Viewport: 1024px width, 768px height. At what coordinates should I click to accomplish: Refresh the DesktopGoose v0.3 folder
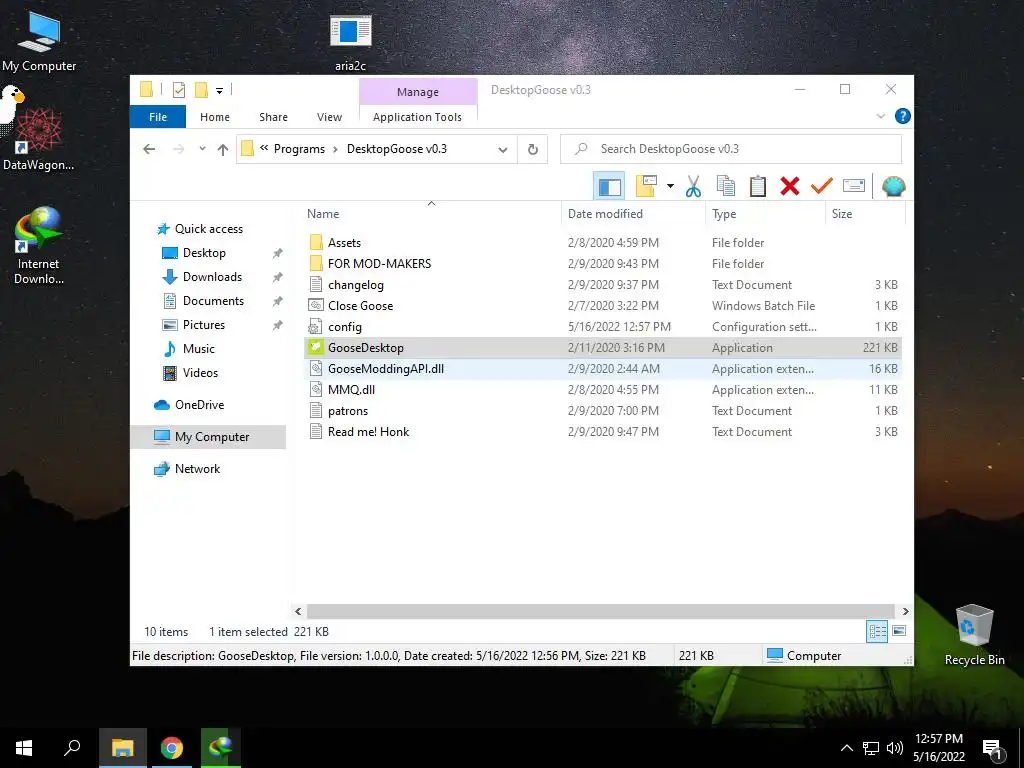pos(533,149)
